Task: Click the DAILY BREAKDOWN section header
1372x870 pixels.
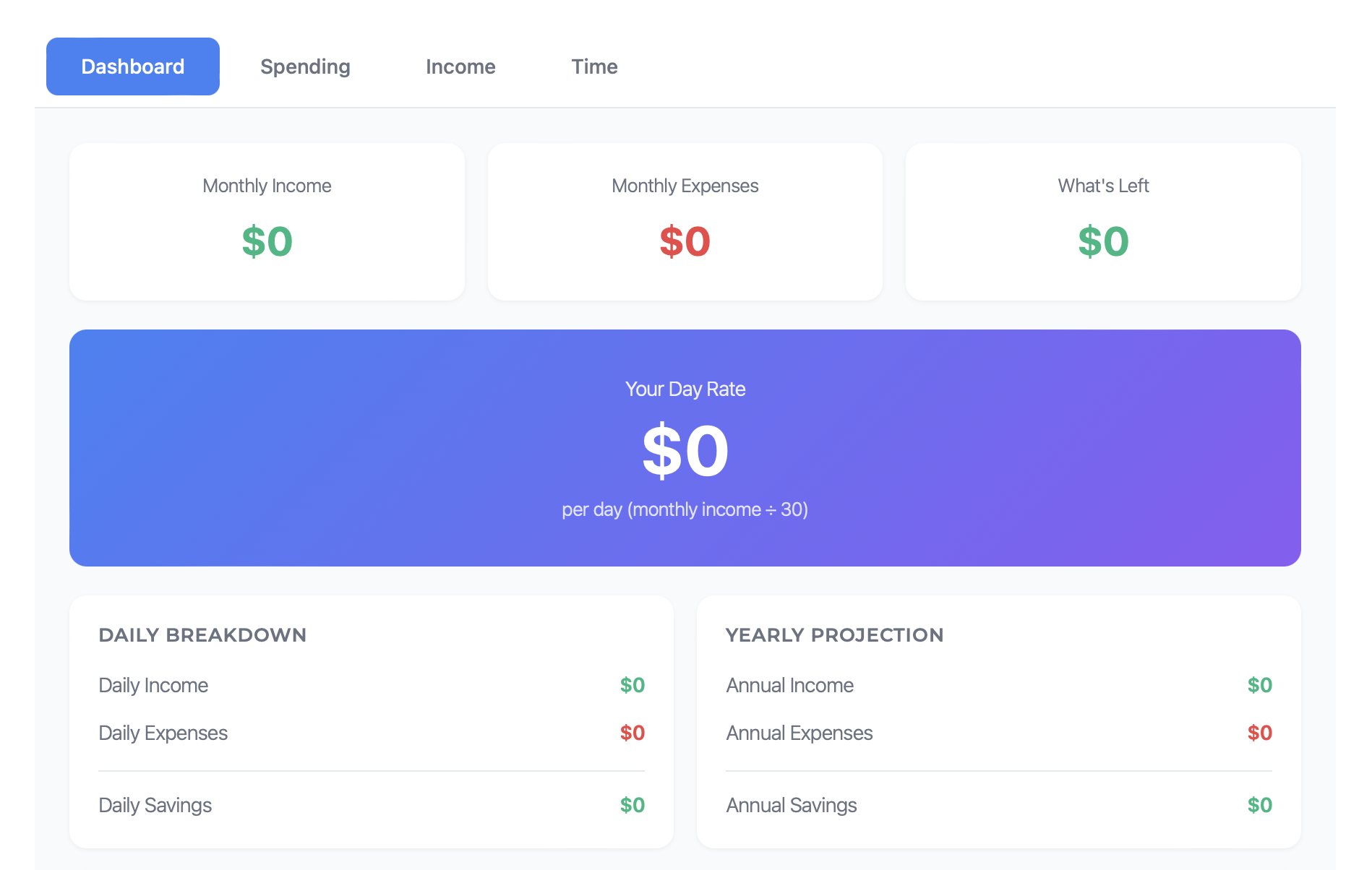Action: point(202,635)
